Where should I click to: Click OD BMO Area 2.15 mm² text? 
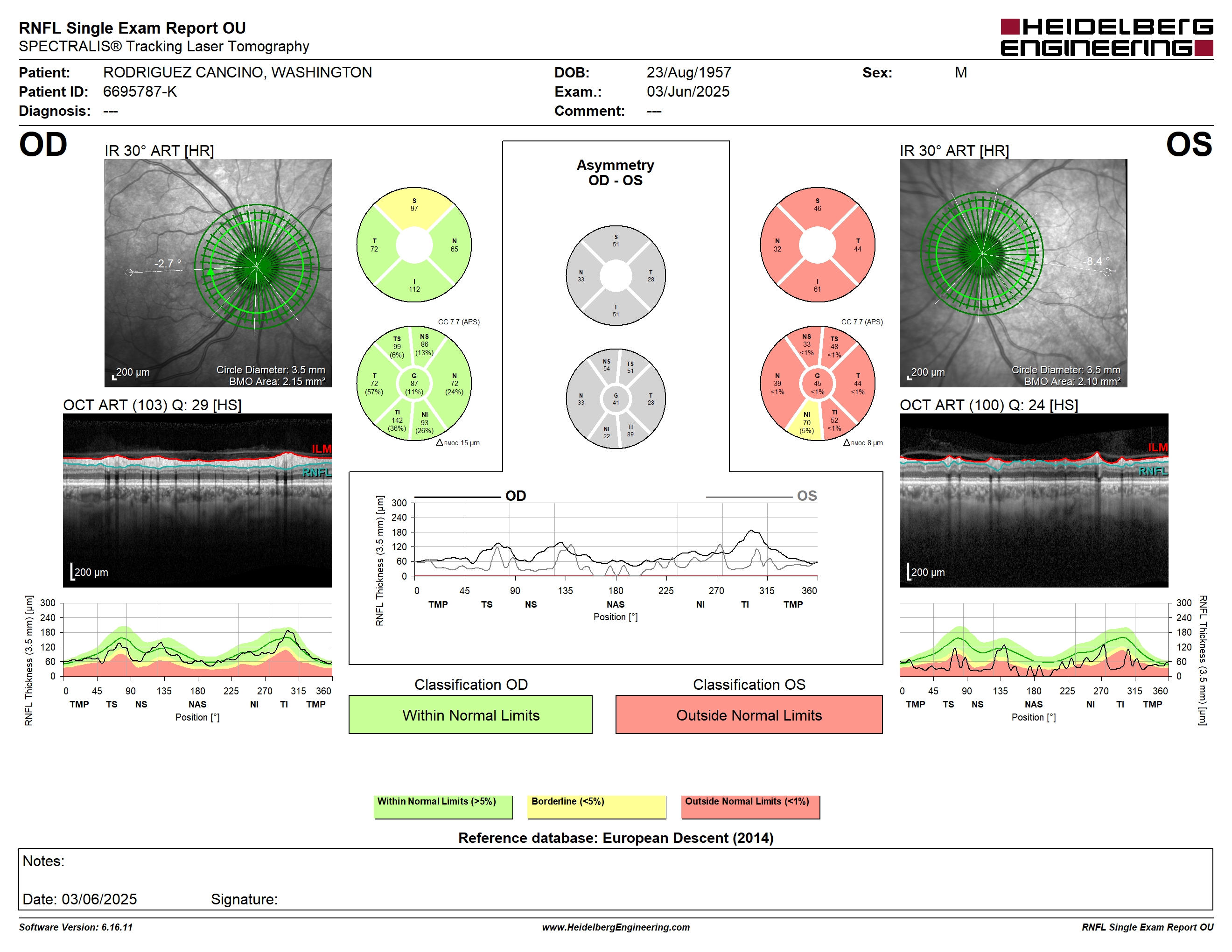(277, 382)
